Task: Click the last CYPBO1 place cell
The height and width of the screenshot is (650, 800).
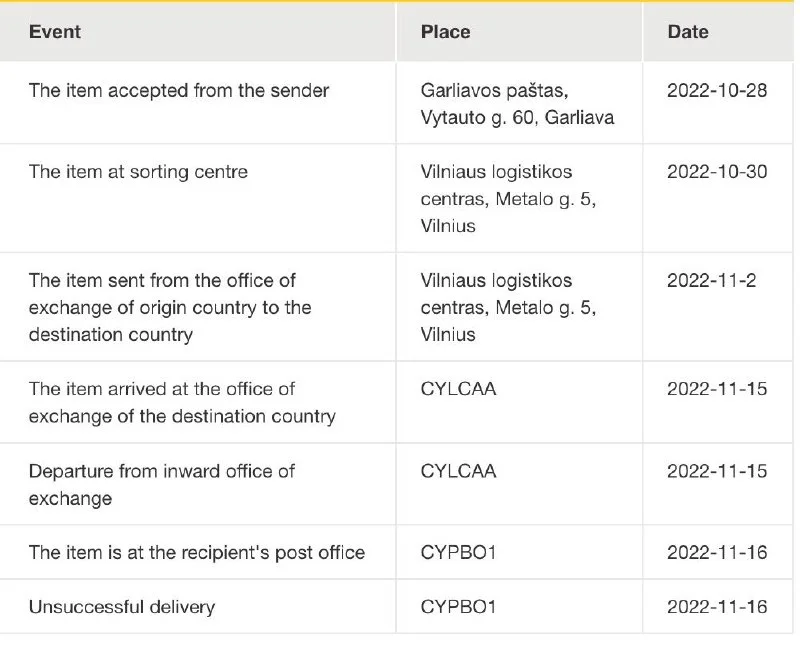Action: [458, 606]
